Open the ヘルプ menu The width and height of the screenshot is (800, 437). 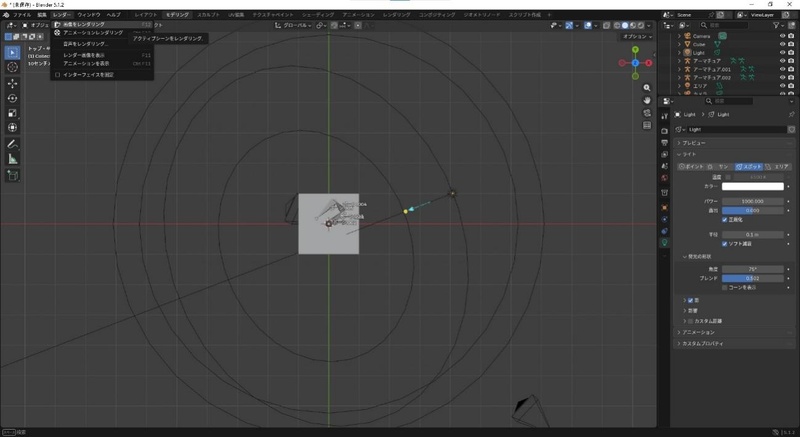pos(113,15)
